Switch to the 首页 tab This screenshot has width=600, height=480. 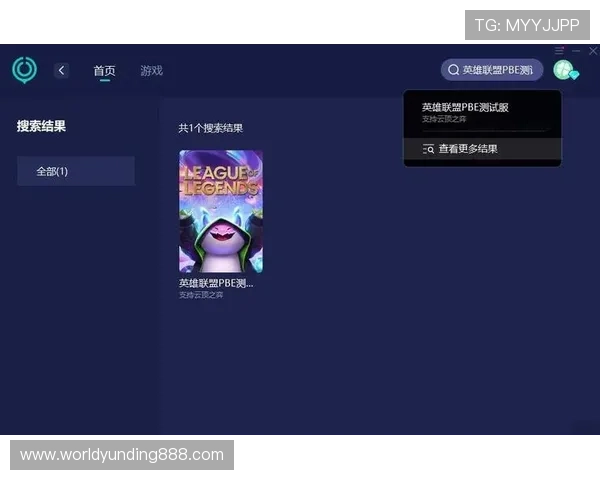click(x=104, y=71)
